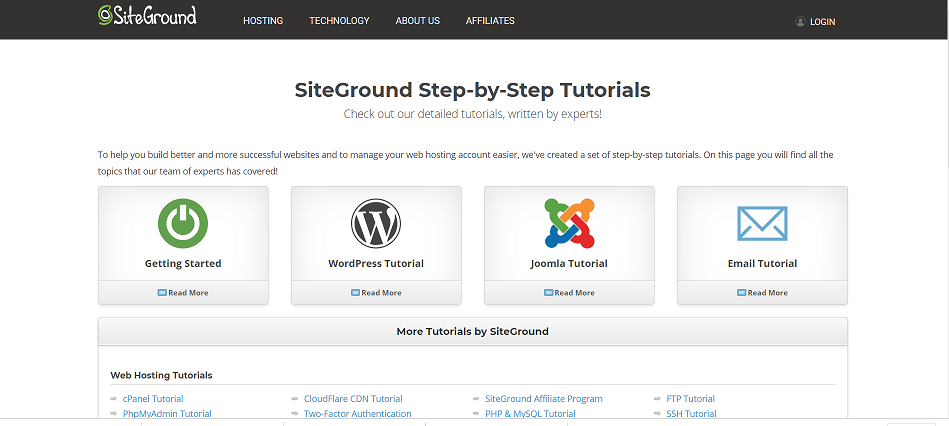This screenshot has height=426, width=949.
Task: Open the Email Tutorial title link
Action: pos(762,263)
